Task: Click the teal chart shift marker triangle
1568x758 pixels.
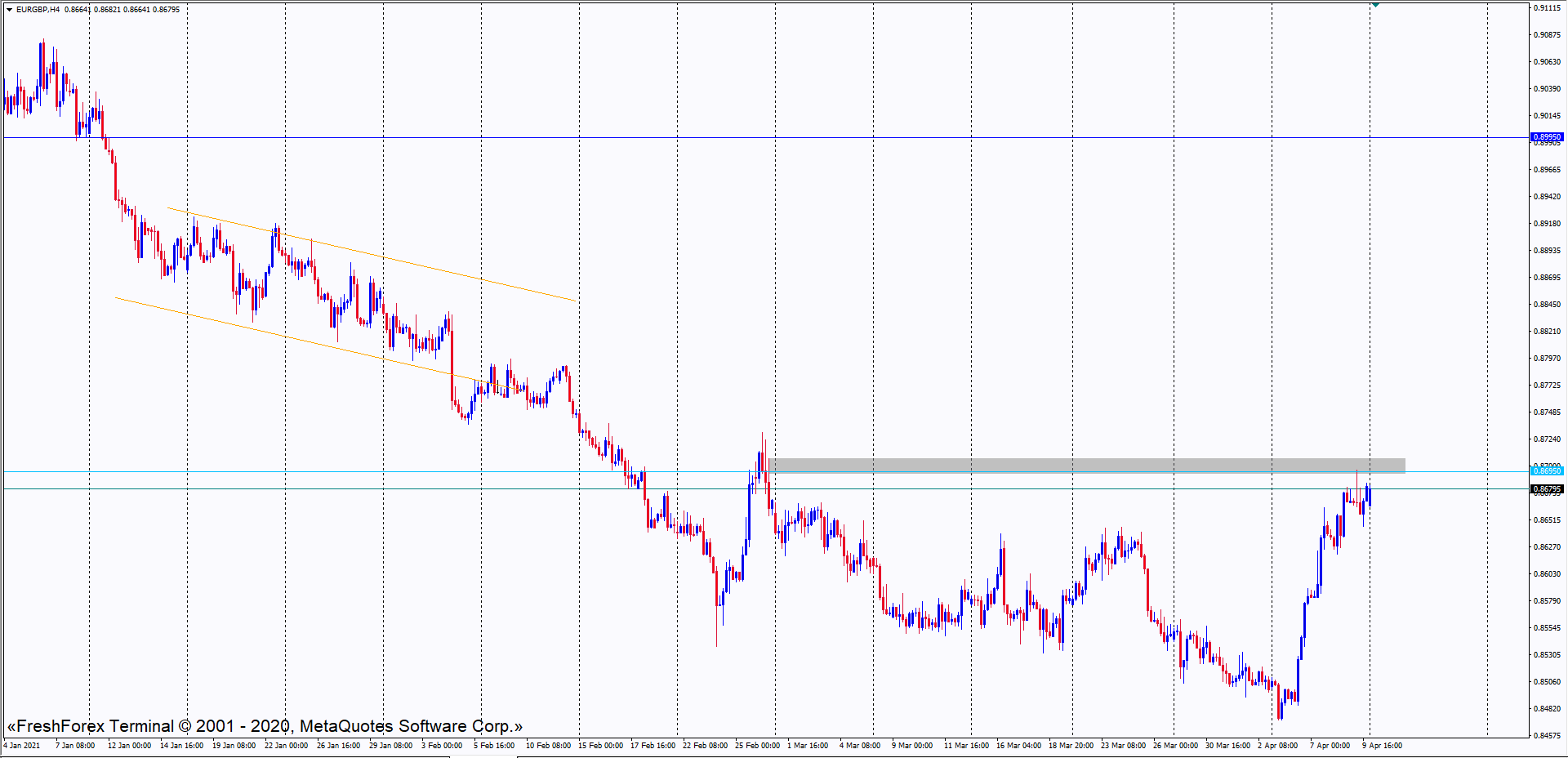Action: 1375,5
